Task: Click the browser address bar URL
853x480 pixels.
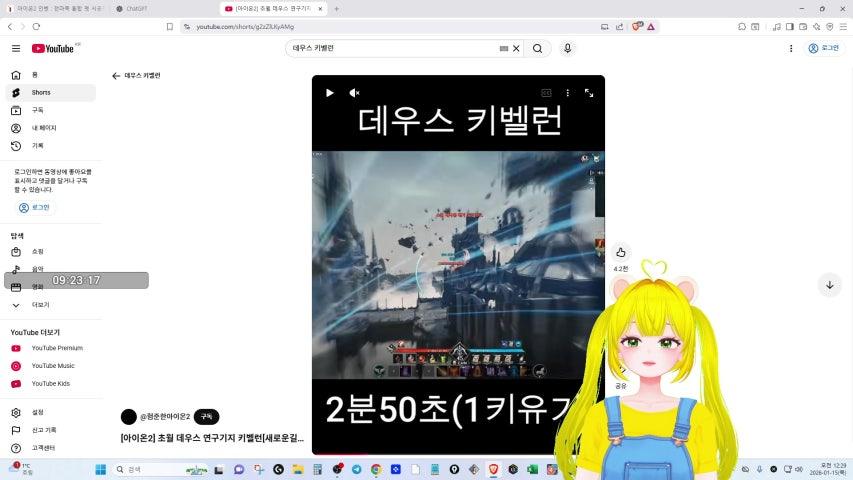Action: [x=245, y=27]
